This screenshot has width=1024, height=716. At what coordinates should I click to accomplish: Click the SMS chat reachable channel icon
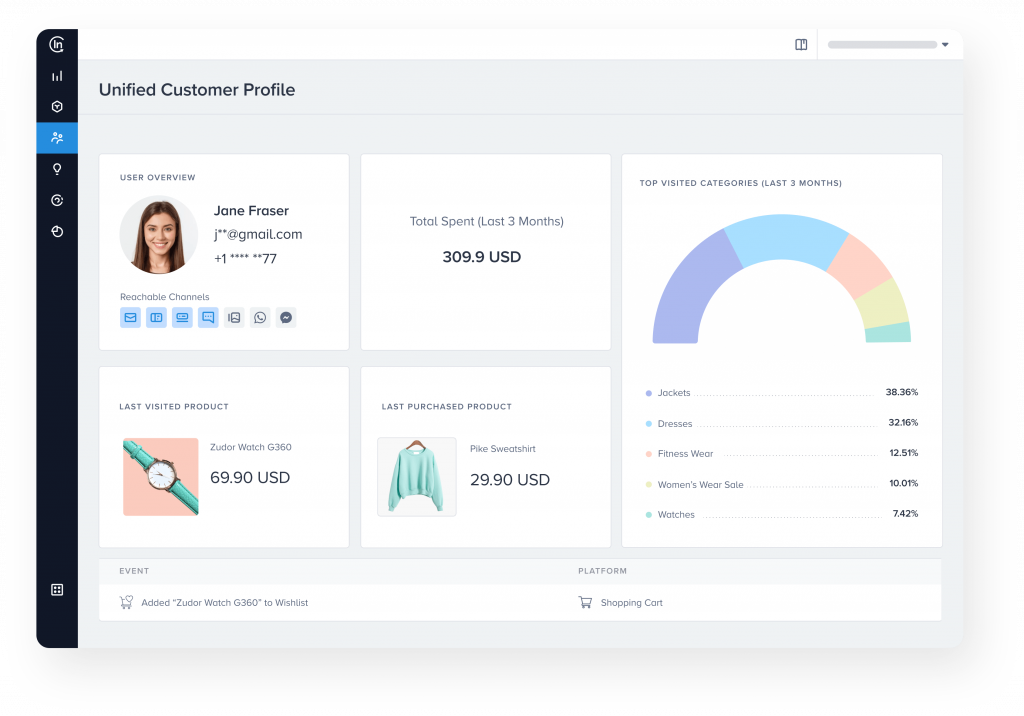208,317
